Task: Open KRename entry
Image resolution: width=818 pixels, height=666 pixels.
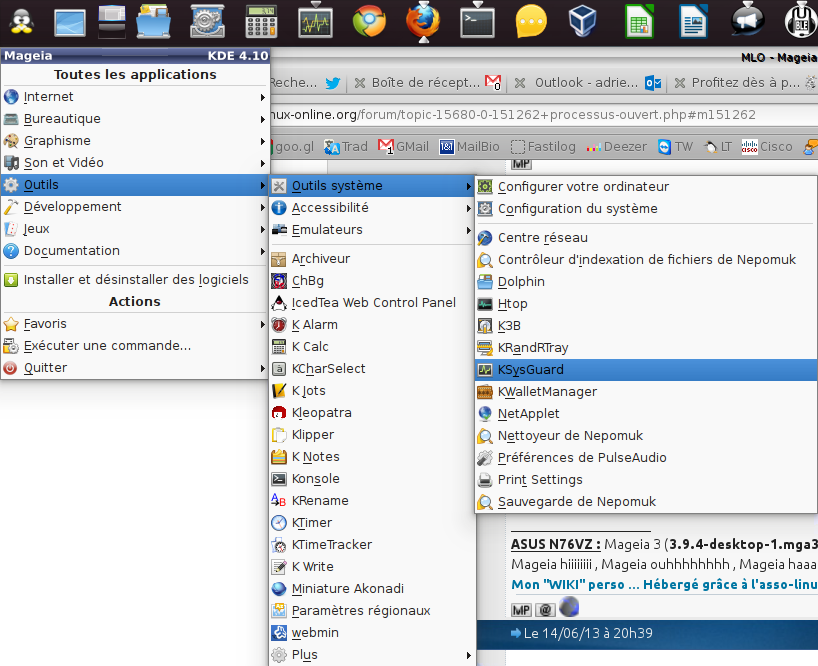Action: 371,501
